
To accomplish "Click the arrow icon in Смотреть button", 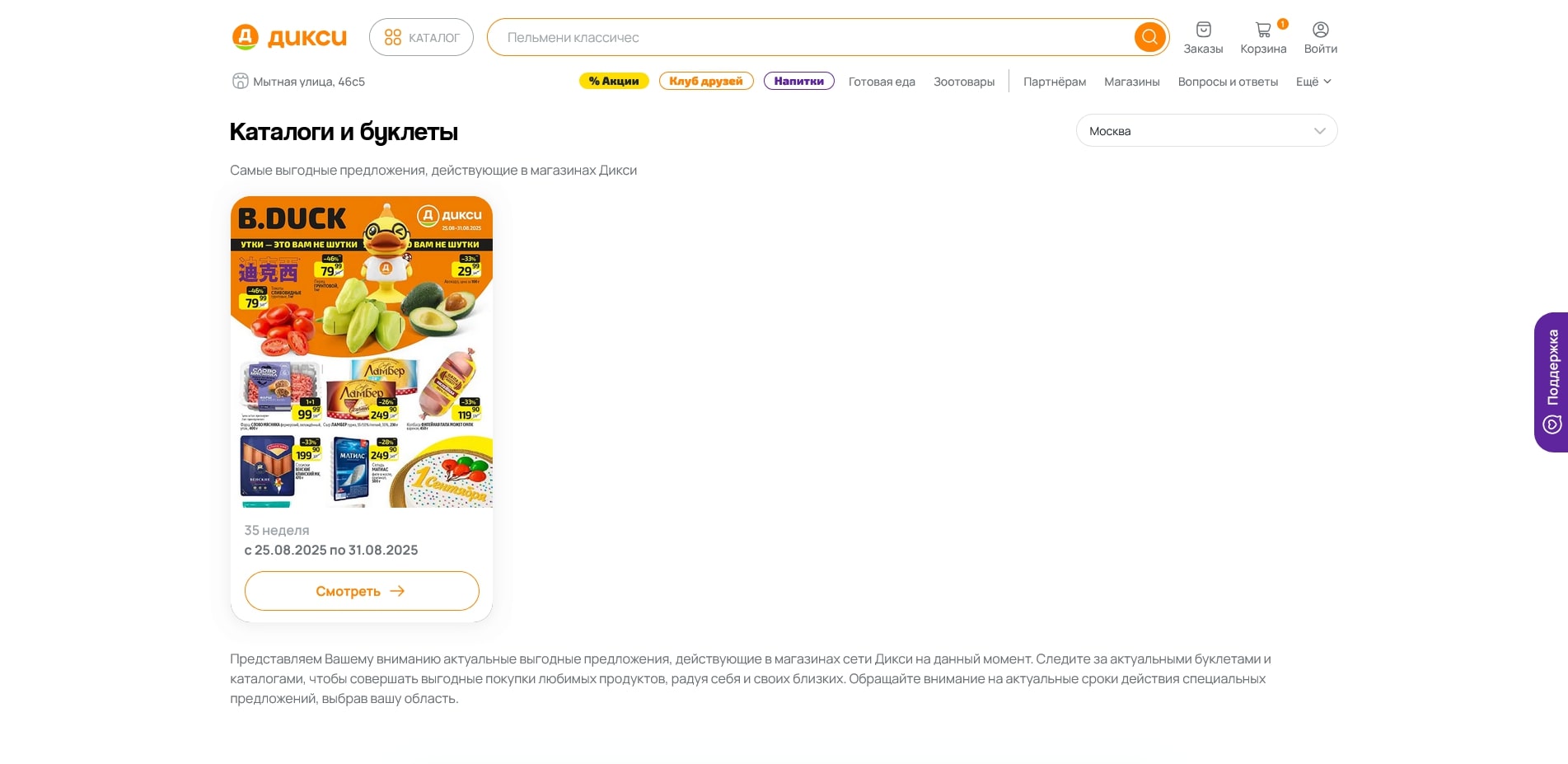I will 397,591.
